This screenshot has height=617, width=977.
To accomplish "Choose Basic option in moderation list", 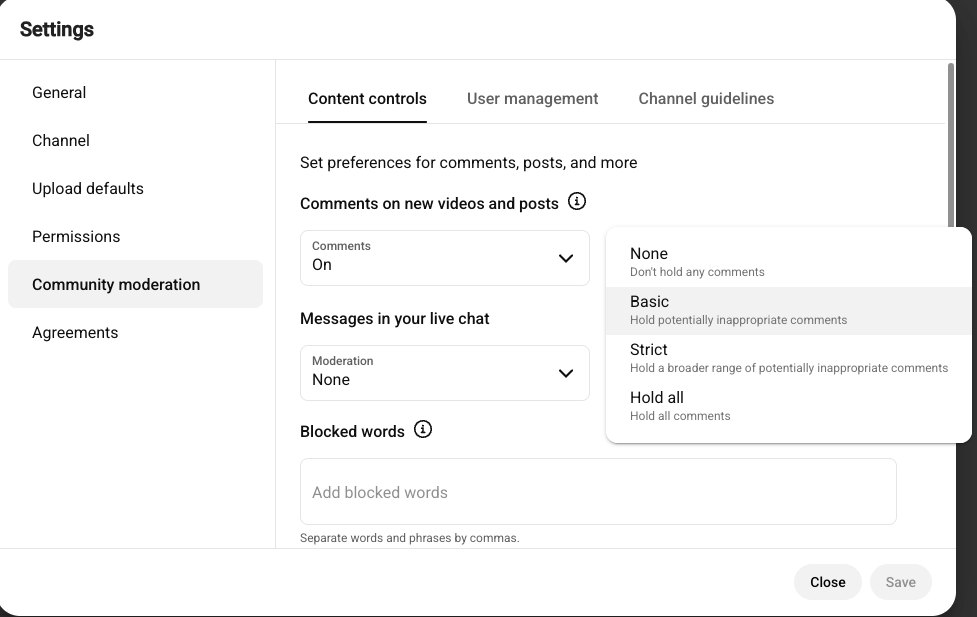I will (788, 310).
